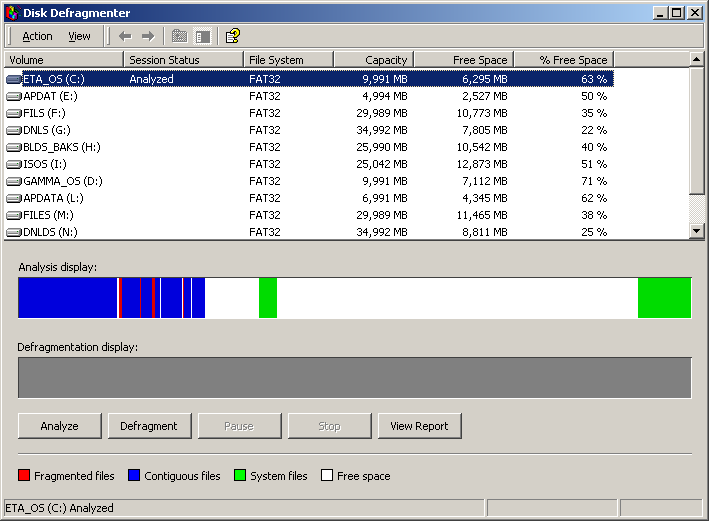Sort by the File System column header

(x=288, y=60)
